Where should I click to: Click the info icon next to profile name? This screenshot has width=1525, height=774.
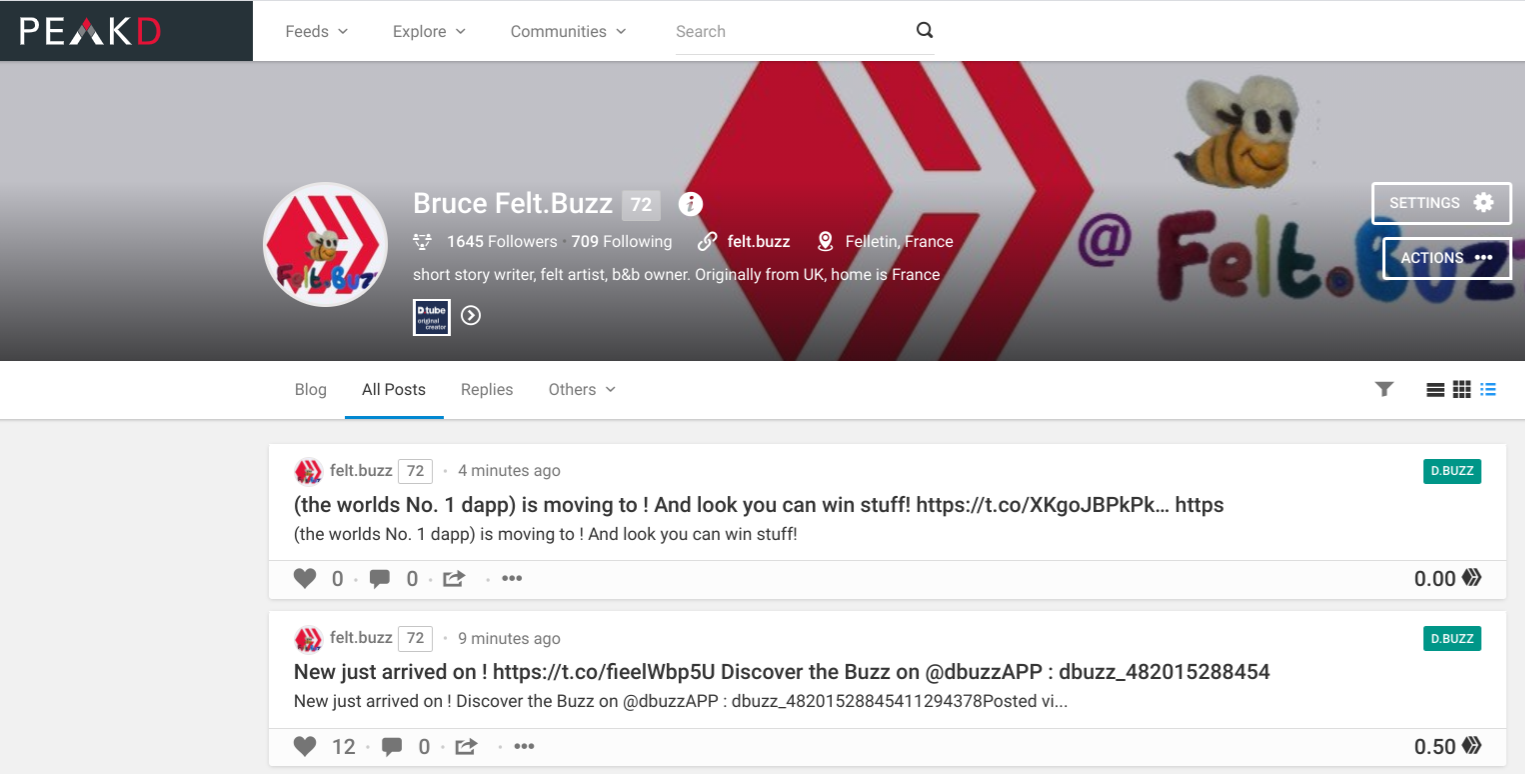point(690,204)
